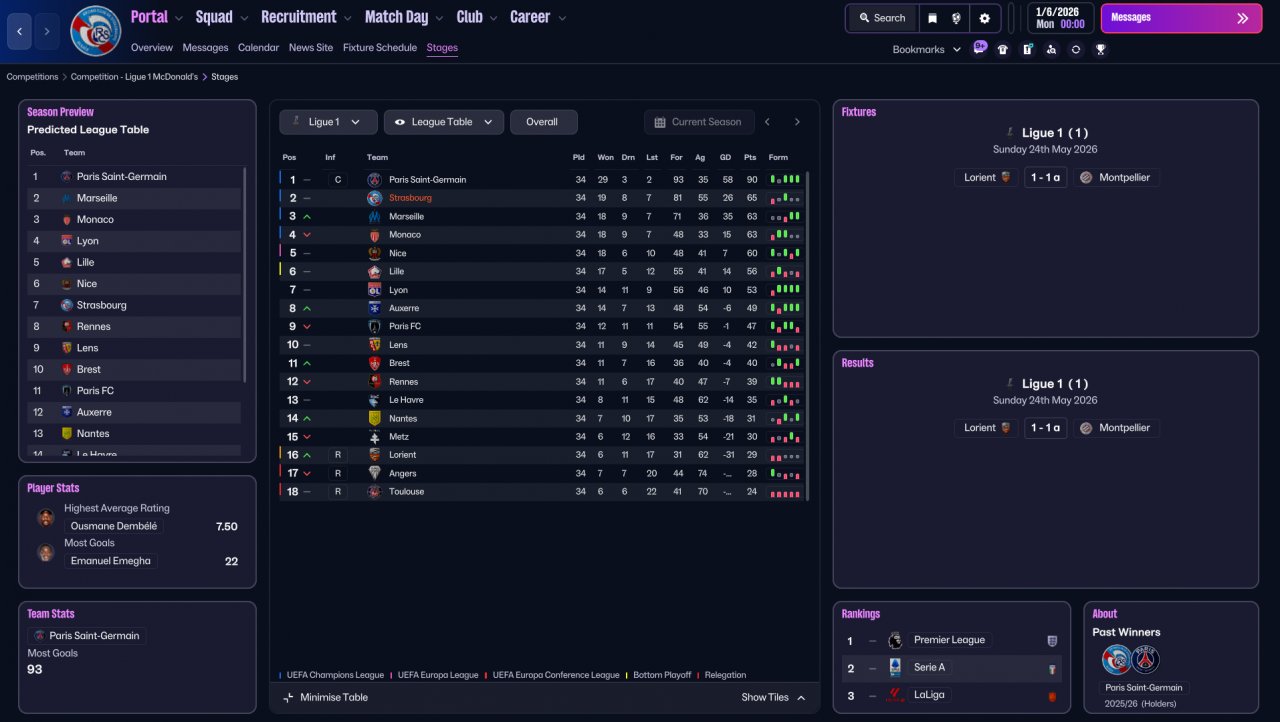The width and height of the screenshot is (1280, 722).
Task: Click the Serie A logo in Rankings
Action: point(895,667)
